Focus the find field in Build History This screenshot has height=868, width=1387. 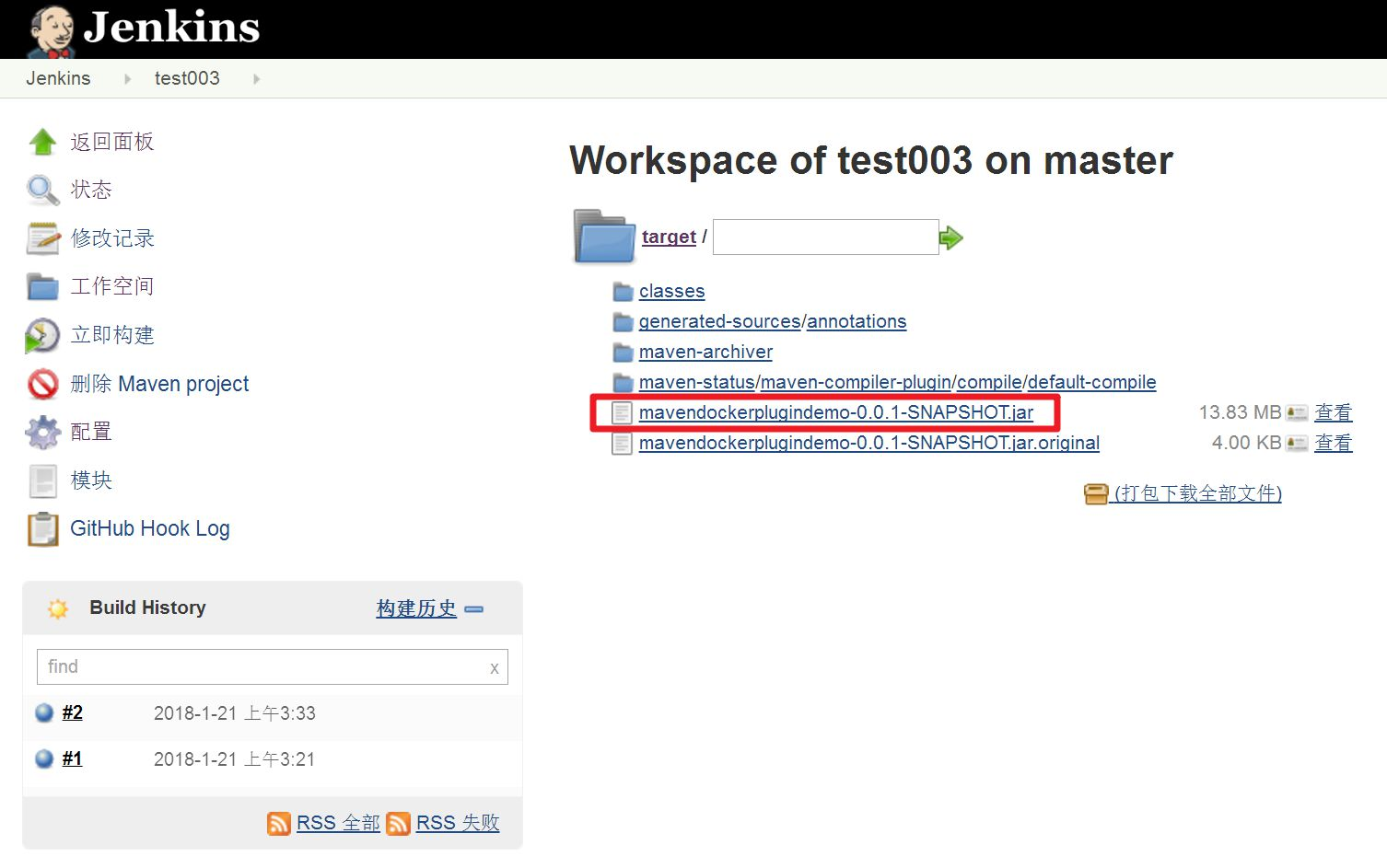pos(273,667)
